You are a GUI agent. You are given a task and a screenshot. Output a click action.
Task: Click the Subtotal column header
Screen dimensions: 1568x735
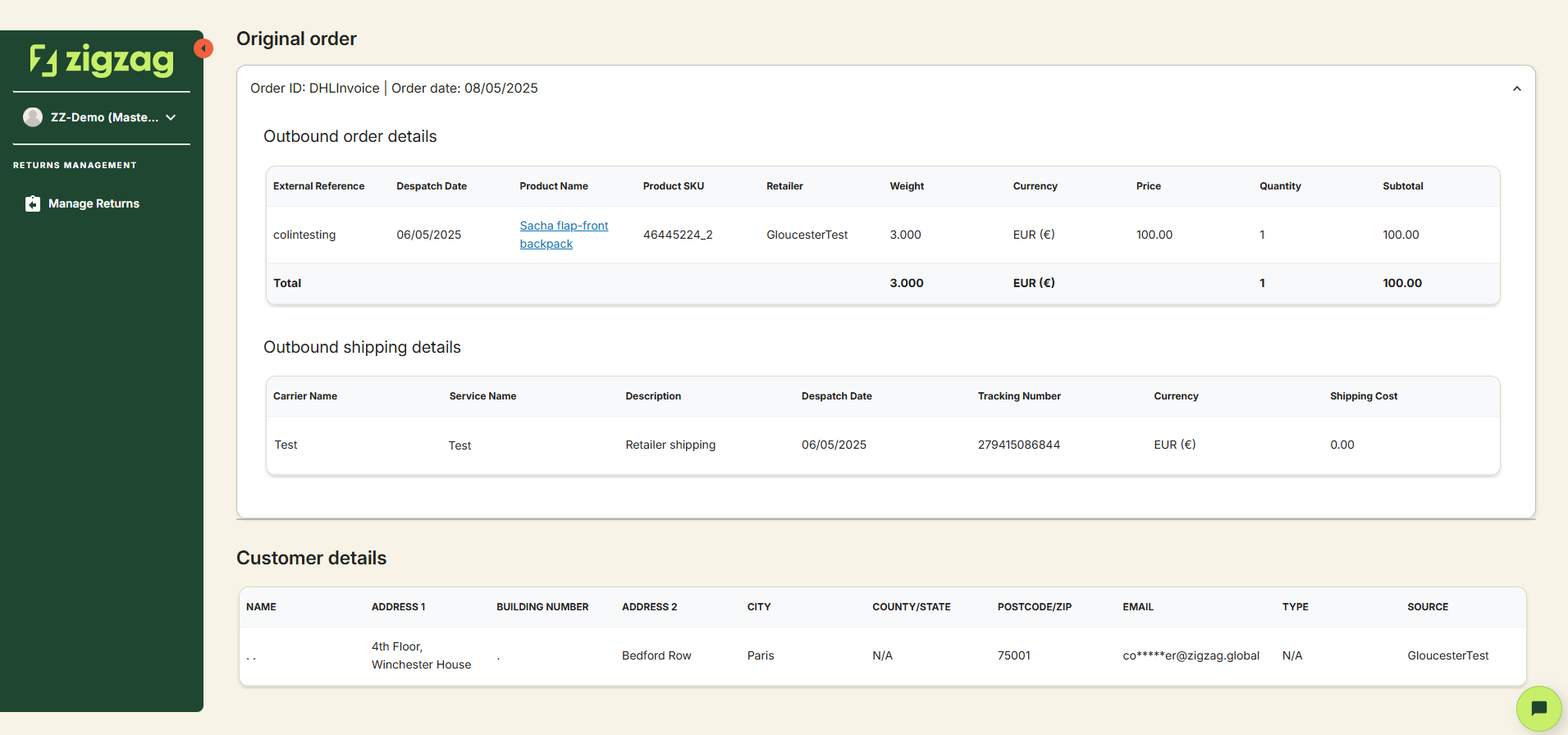pyautogui.click(x=1402, y=186)
